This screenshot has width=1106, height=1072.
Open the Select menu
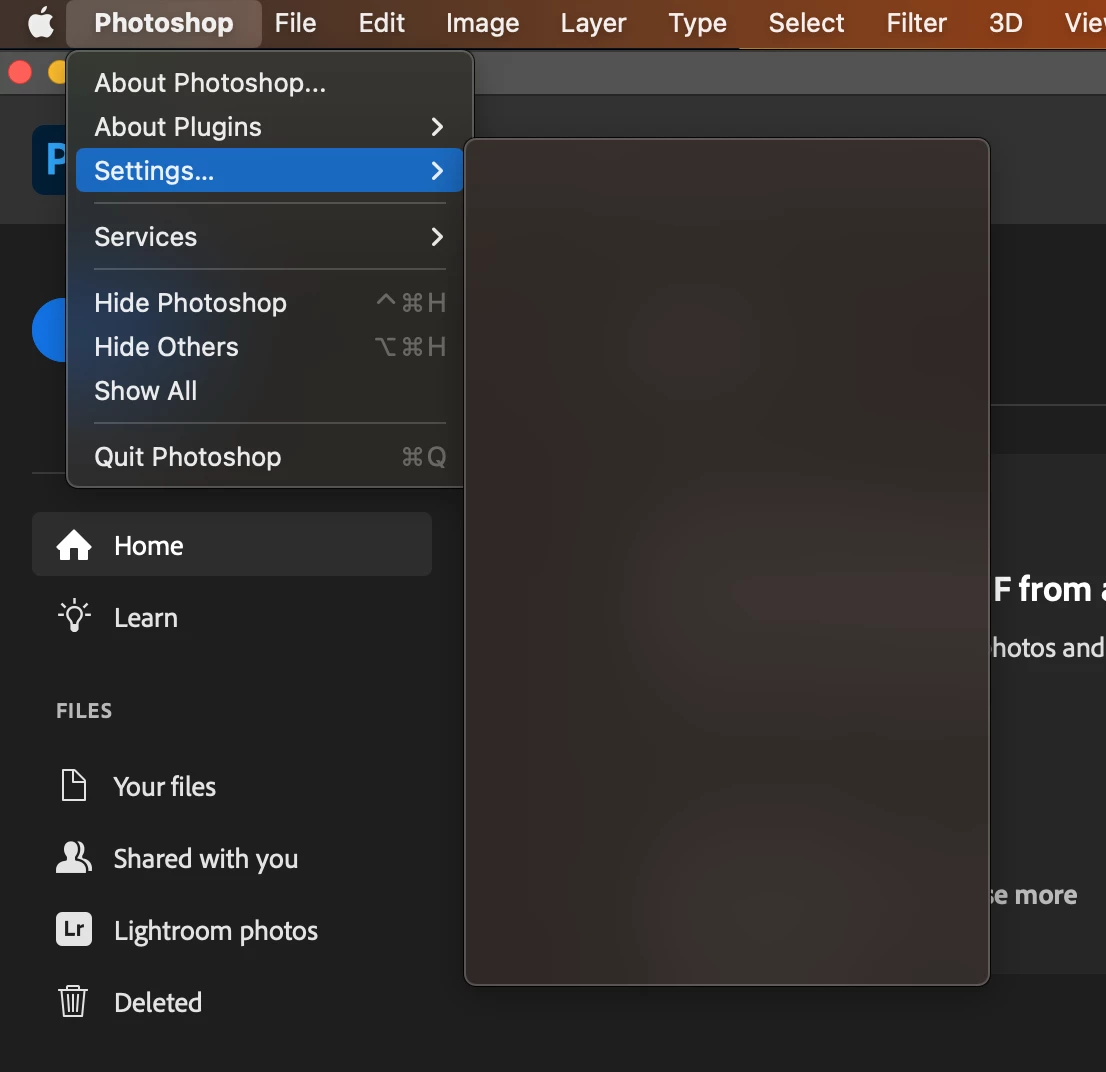tap(806, 23)
